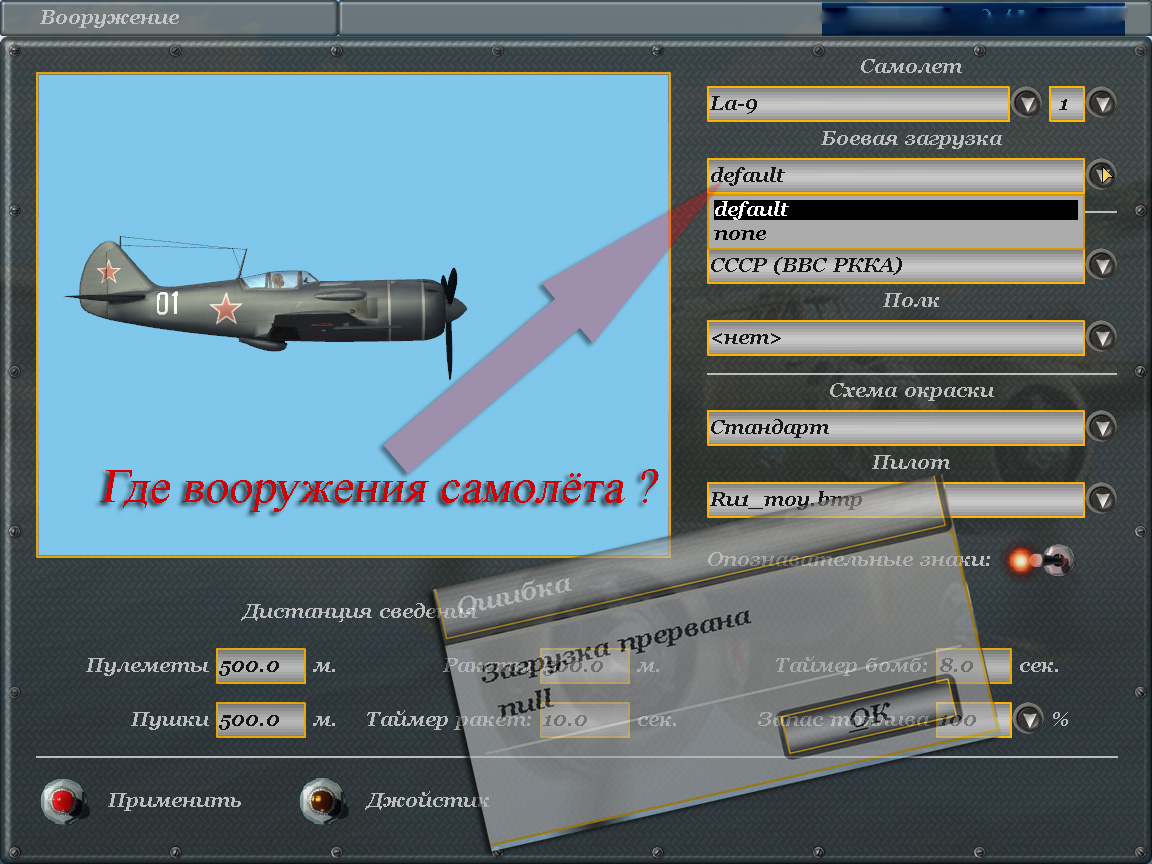Click the Запас топлива value field
The image size is (1152, 864).
tap(974, 719)
